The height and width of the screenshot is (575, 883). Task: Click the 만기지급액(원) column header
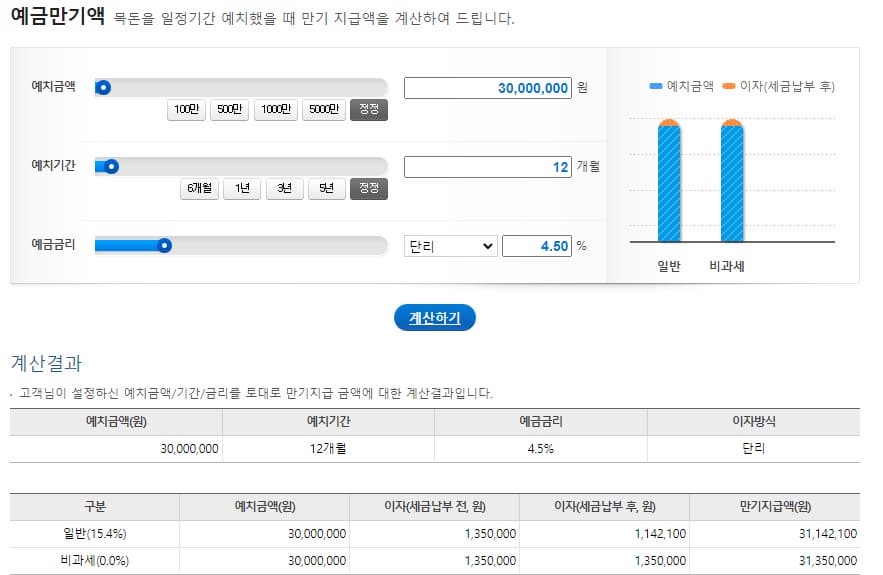[x=775, y=506]
